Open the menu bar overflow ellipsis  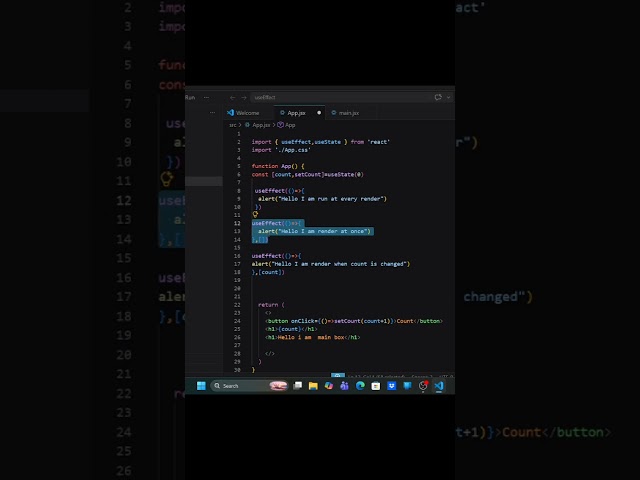click(207, 98)
